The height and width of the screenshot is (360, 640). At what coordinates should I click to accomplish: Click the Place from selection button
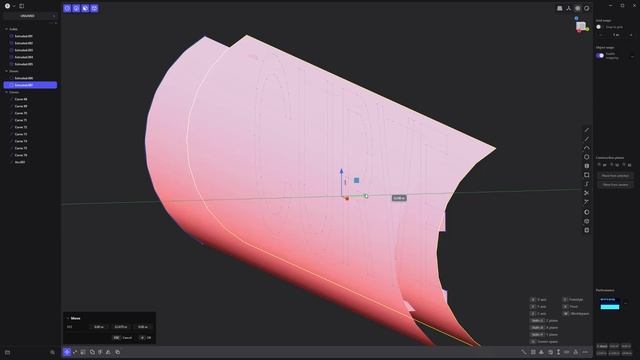615,176
